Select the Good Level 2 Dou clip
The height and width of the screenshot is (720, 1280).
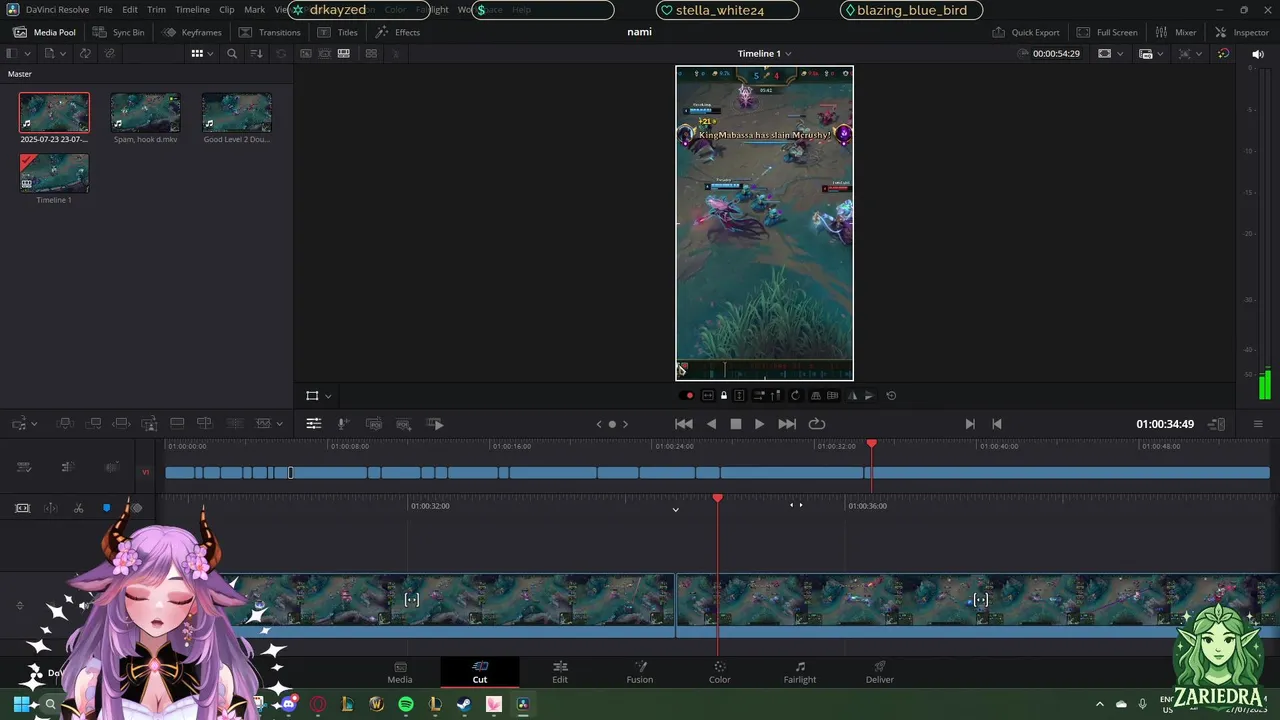[236, 113]
